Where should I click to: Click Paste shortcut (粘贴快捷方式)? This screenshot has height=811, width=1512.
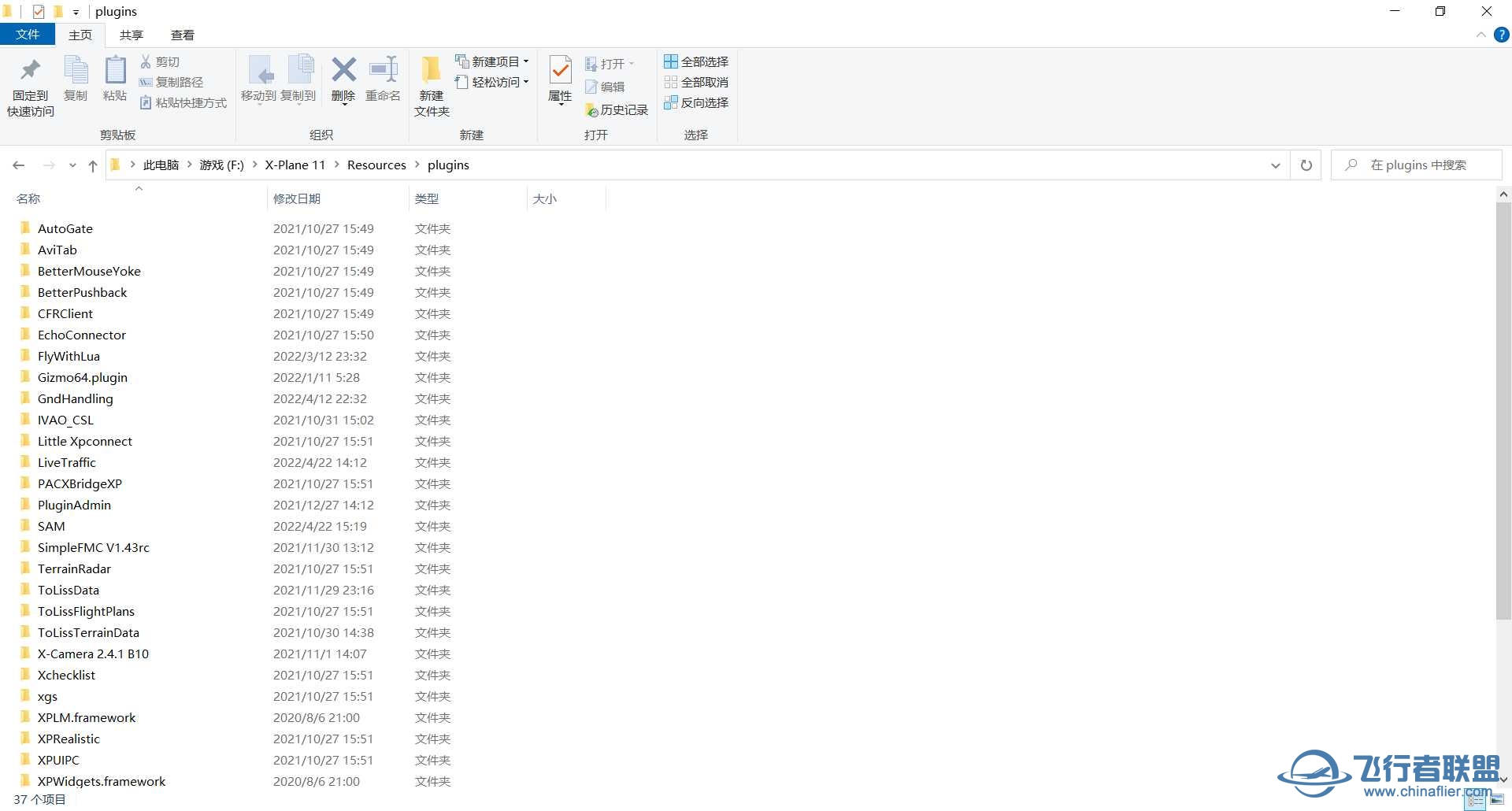(x=183, y=102)
